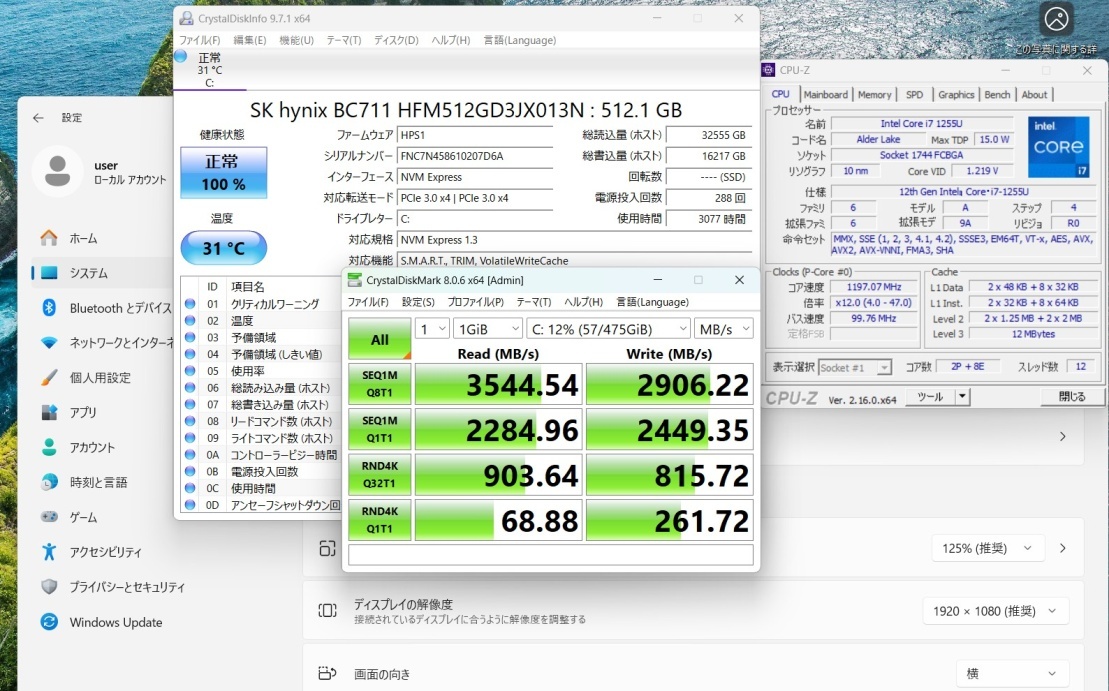Open the 機能(U) menu in CrystalDiskInfo

click(x=296, y=40)
